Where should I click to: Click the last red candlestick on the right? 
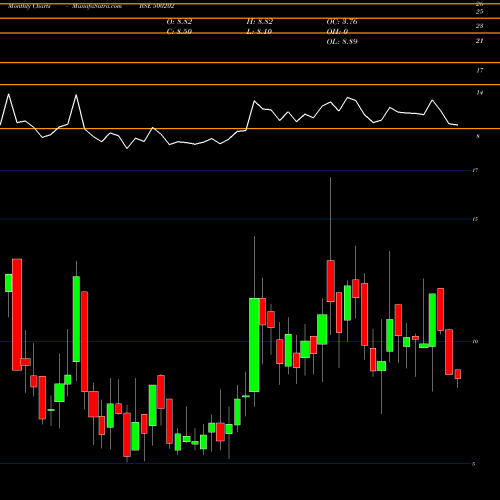458,374
